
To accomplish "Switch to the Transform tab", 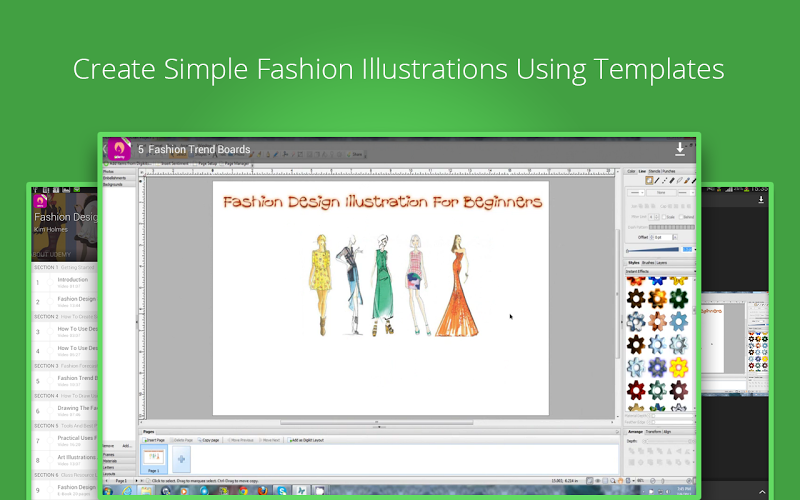I will (654, 432).
